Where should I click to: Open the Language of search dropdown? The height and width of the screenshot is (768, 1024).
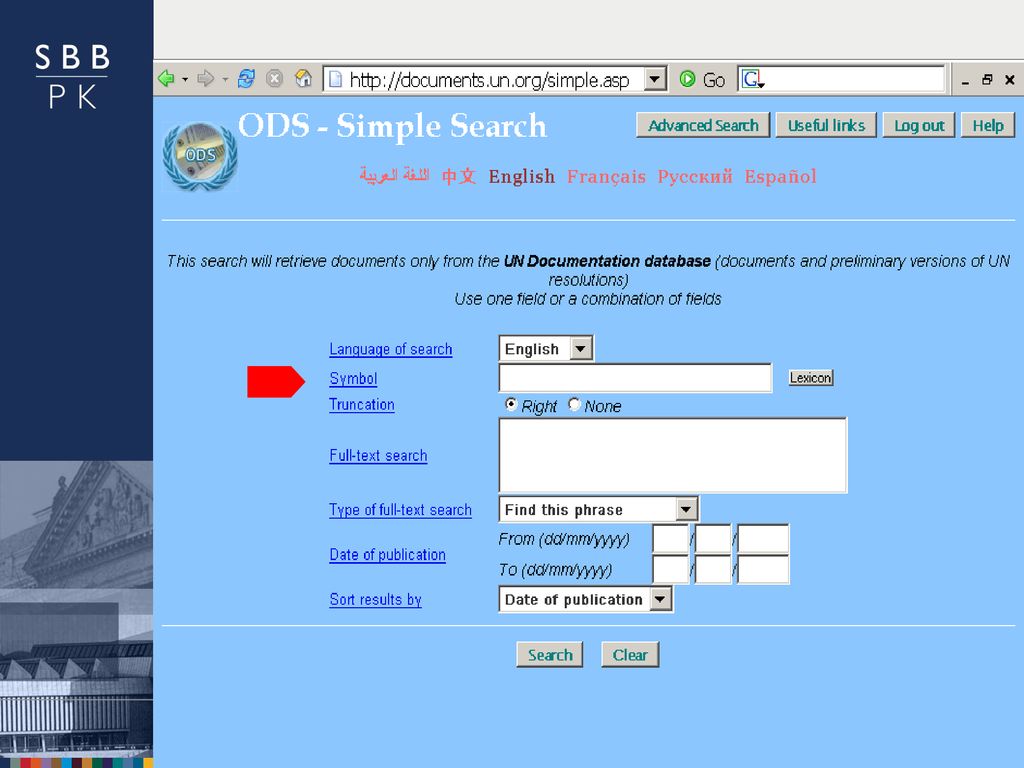[581, 349]
